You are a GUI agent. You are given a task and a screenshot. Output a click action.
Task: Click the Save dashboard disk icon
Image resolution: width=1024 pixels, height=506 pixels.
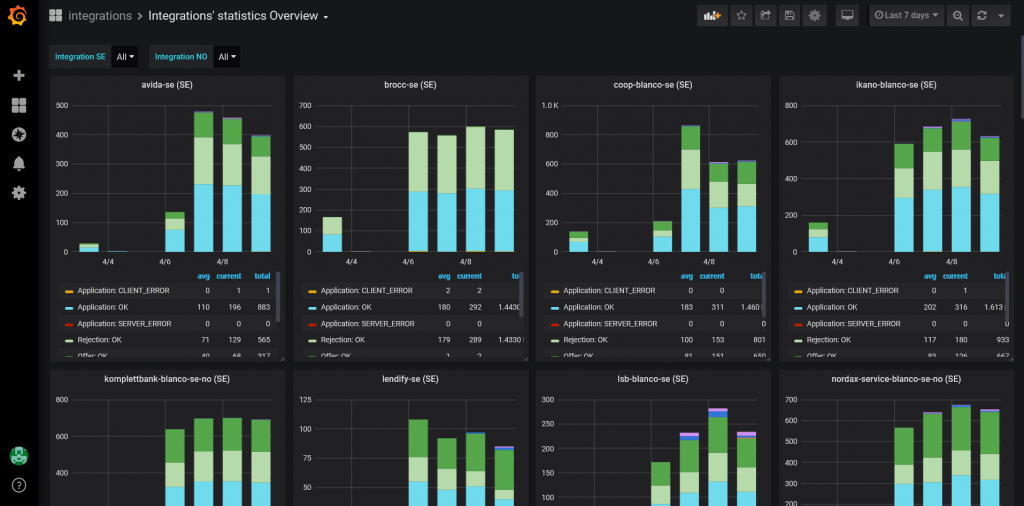pos(790,16)
